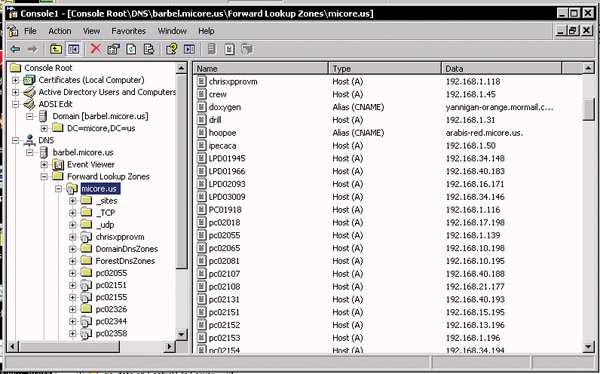
Task: Sort by the Name column header
Action: click(261, 69)
